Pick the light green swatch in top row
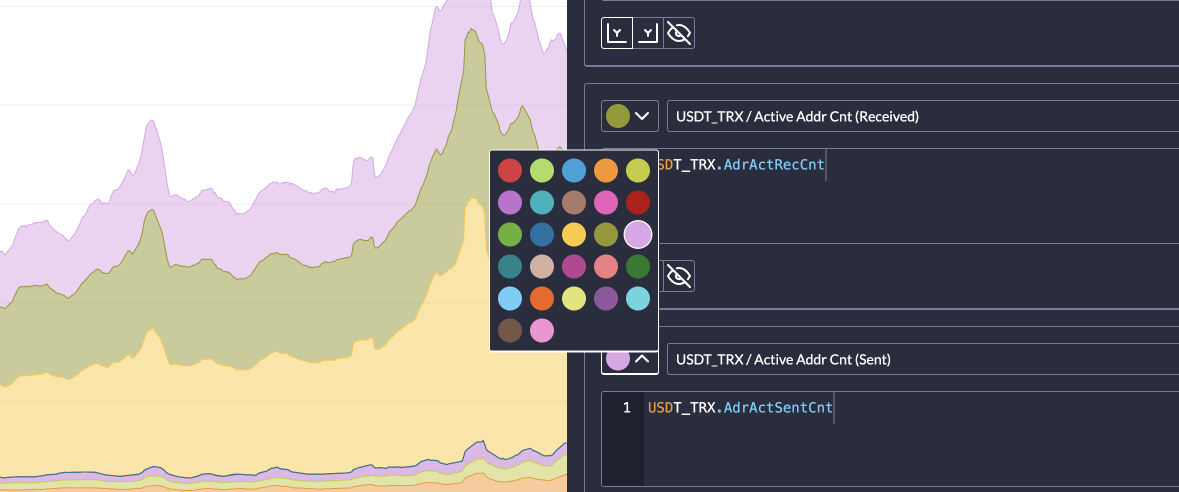The height and width of the screenshot is (492, 1179). click(x=542, y=171)
